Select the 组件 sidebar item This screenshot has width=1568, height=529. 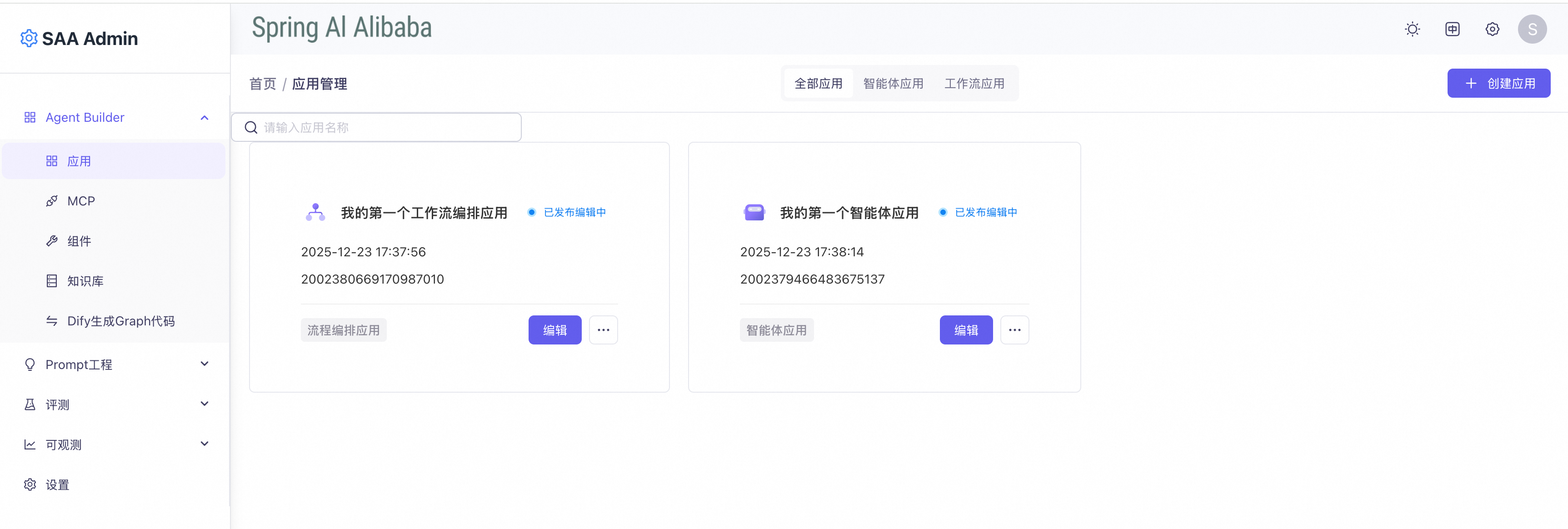[x=79, y=241]
